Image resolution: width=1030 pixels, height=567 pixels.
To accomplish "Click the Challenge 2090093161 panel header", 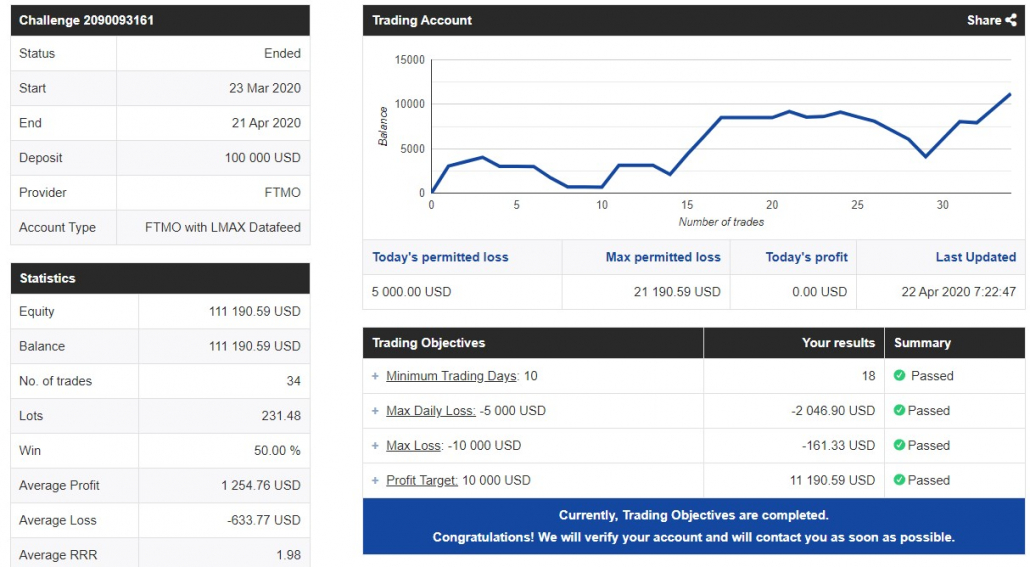I will point(160,20).
